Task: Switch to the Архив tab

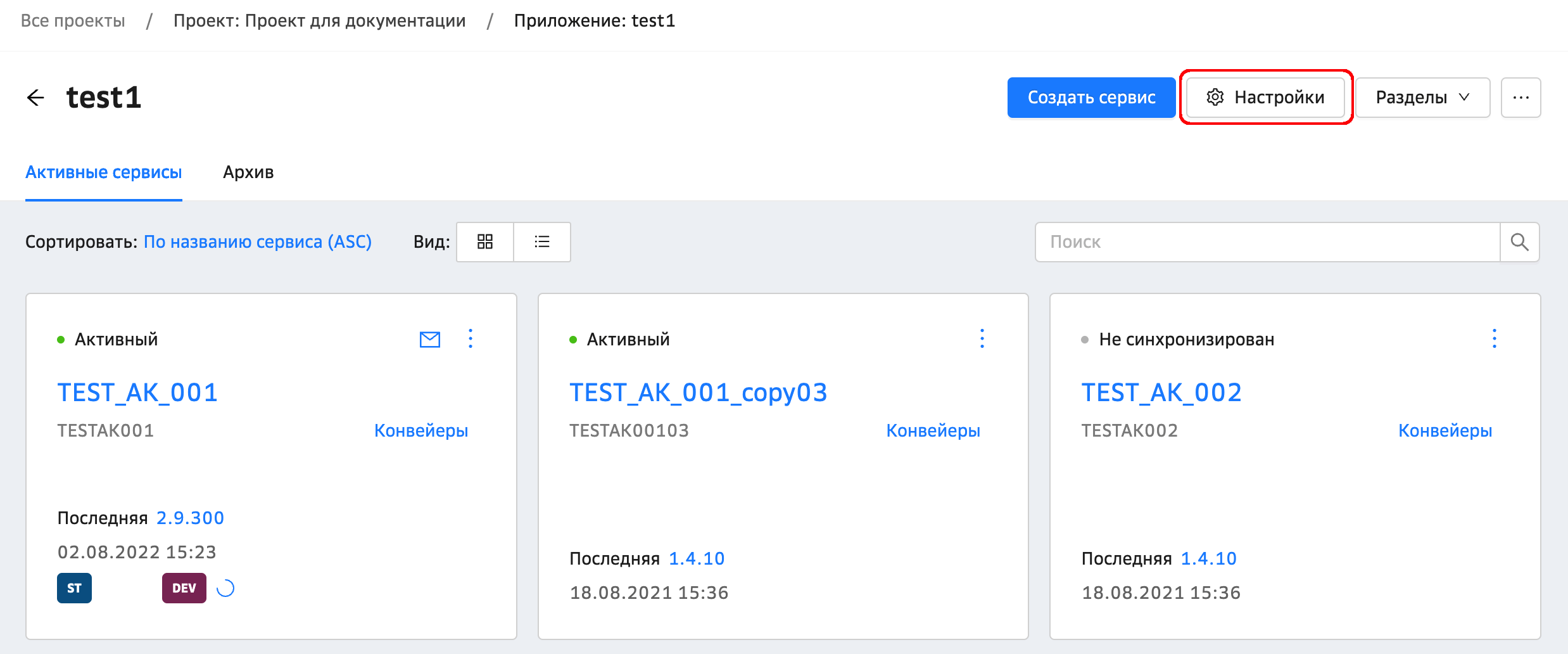Action: pyautogui.click(x=248, y=172)
